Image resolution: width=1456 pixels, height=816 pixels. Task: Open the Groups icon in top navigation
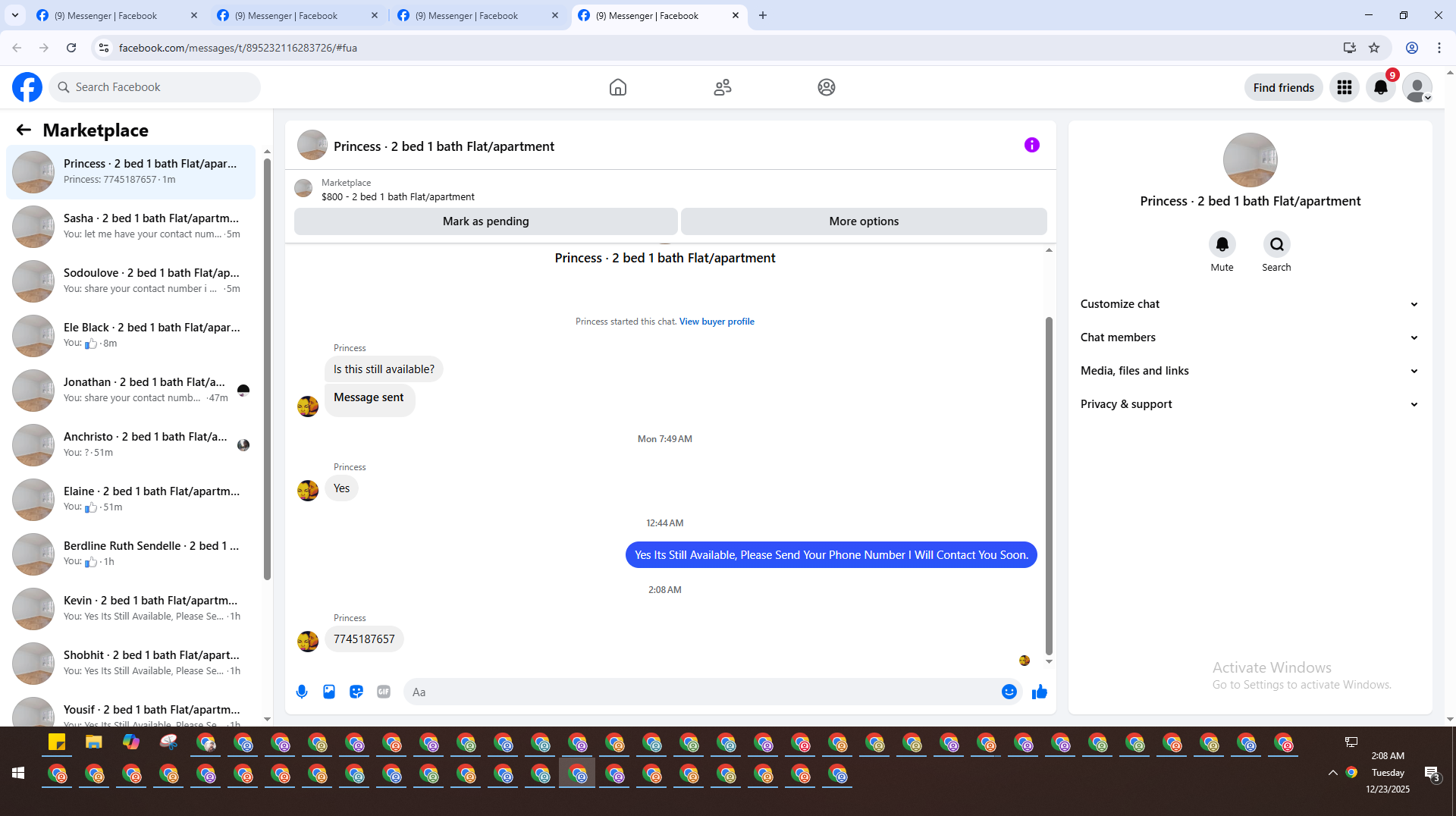[x=827, y=87]
